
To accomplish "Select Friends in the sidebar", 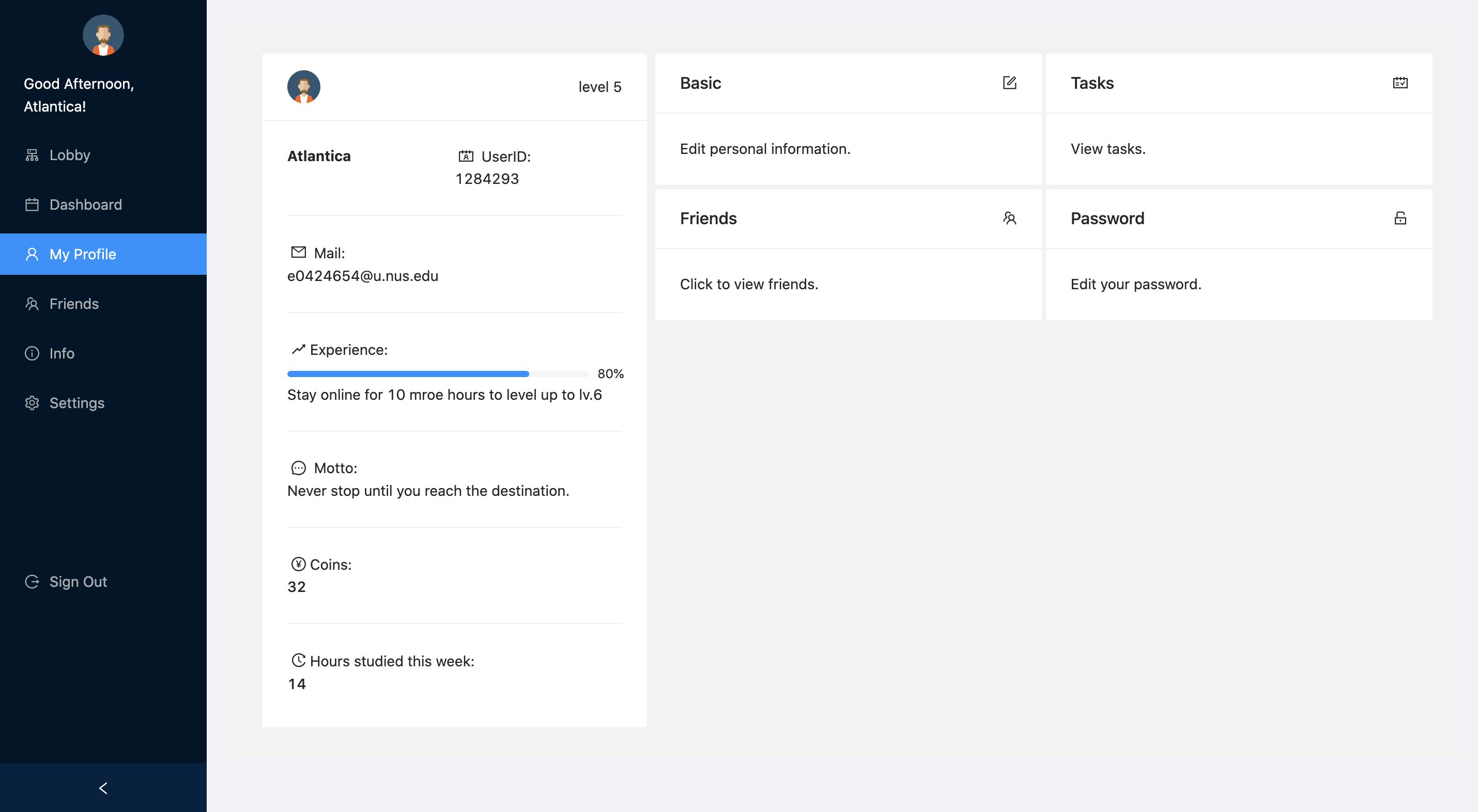I will (73, 304).
